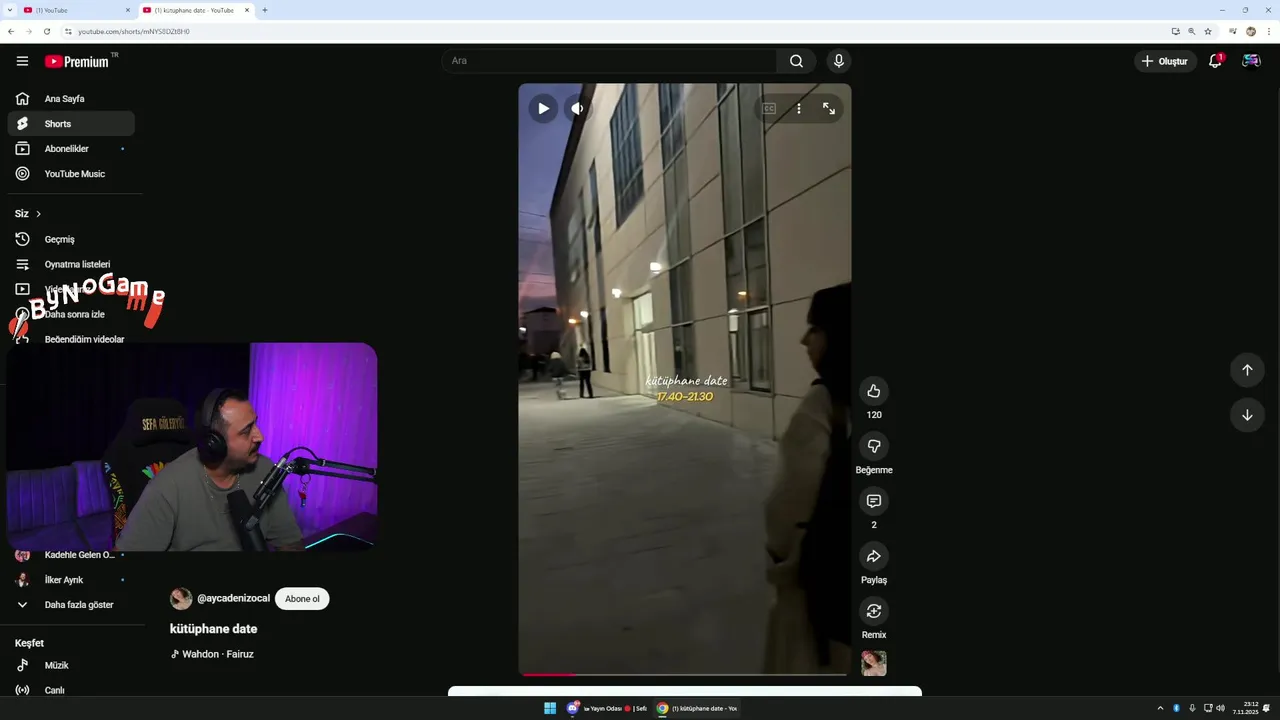Screen dimensions: 1280x720
Task: Subscribe with Abone ol button
Action: (302, 599)
